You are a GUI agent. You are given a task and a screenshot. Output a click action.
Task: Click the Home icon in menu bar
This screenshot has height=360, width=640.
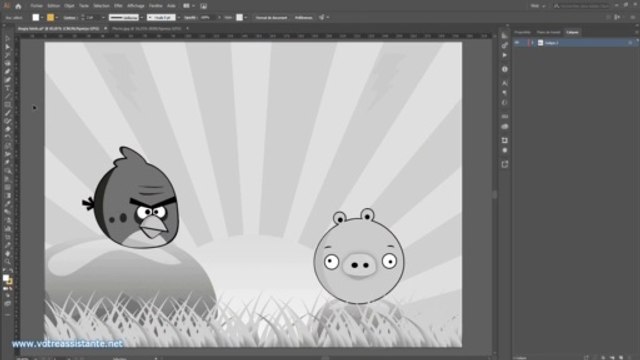(18, 6)
